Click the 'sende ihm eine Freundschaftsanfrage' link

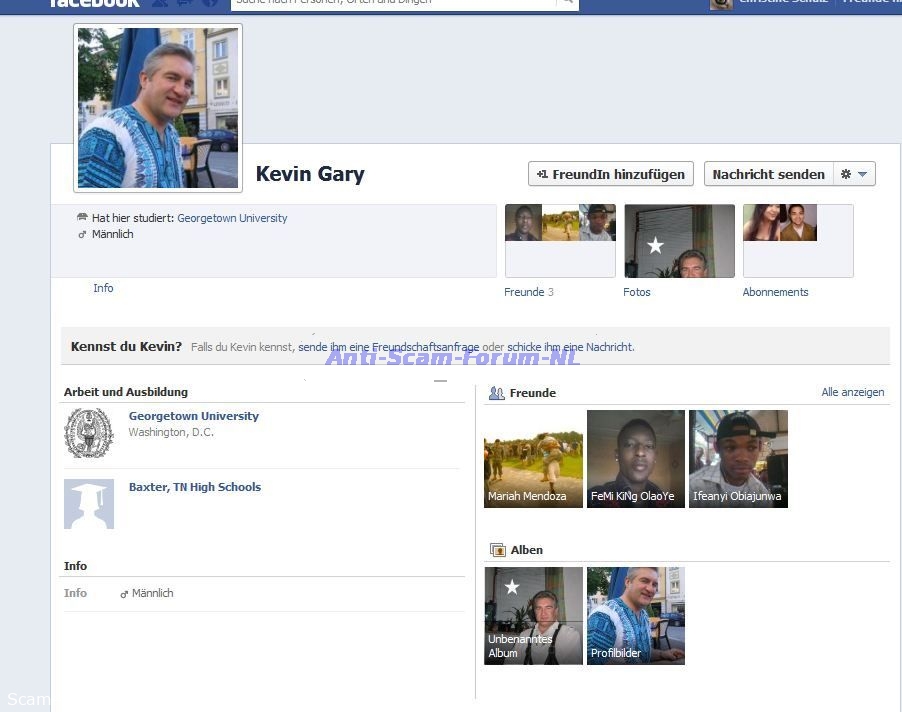(x=388, y=347)
